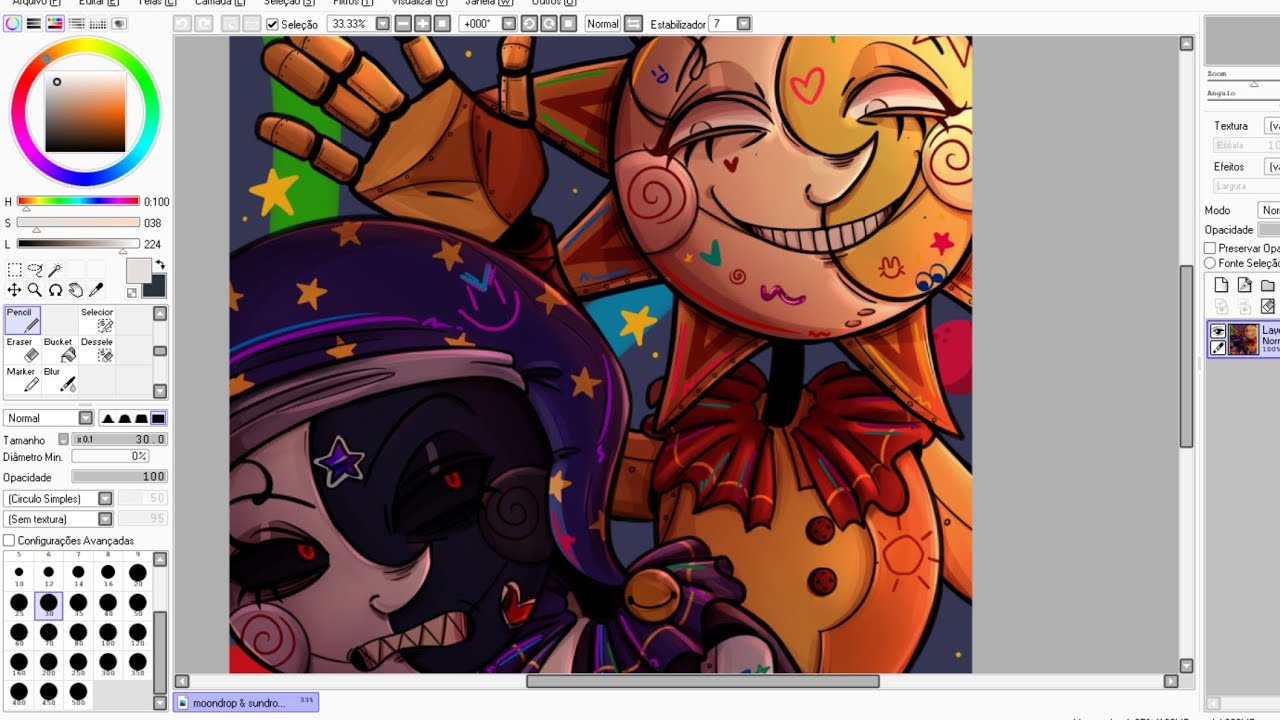Activate the move layer tool
Screen dimensions: 1280x720
[x=14, y=290]
